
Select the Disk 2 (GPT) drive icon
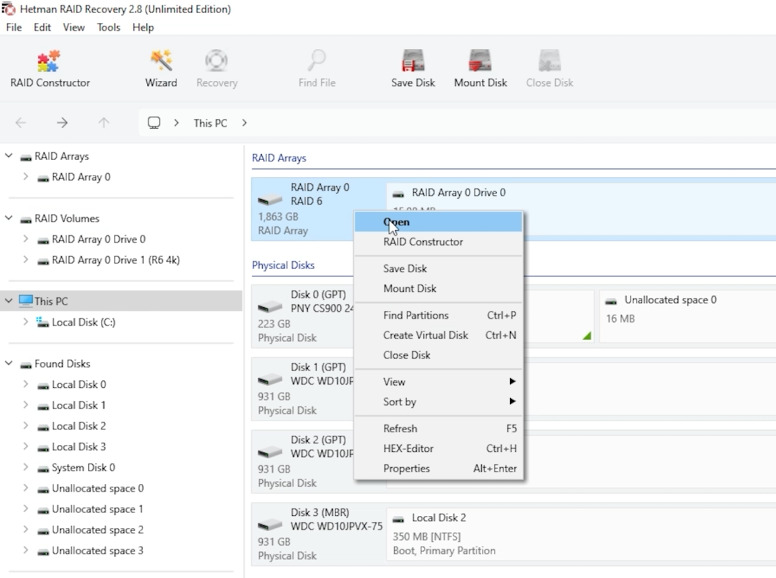point(270,452)
